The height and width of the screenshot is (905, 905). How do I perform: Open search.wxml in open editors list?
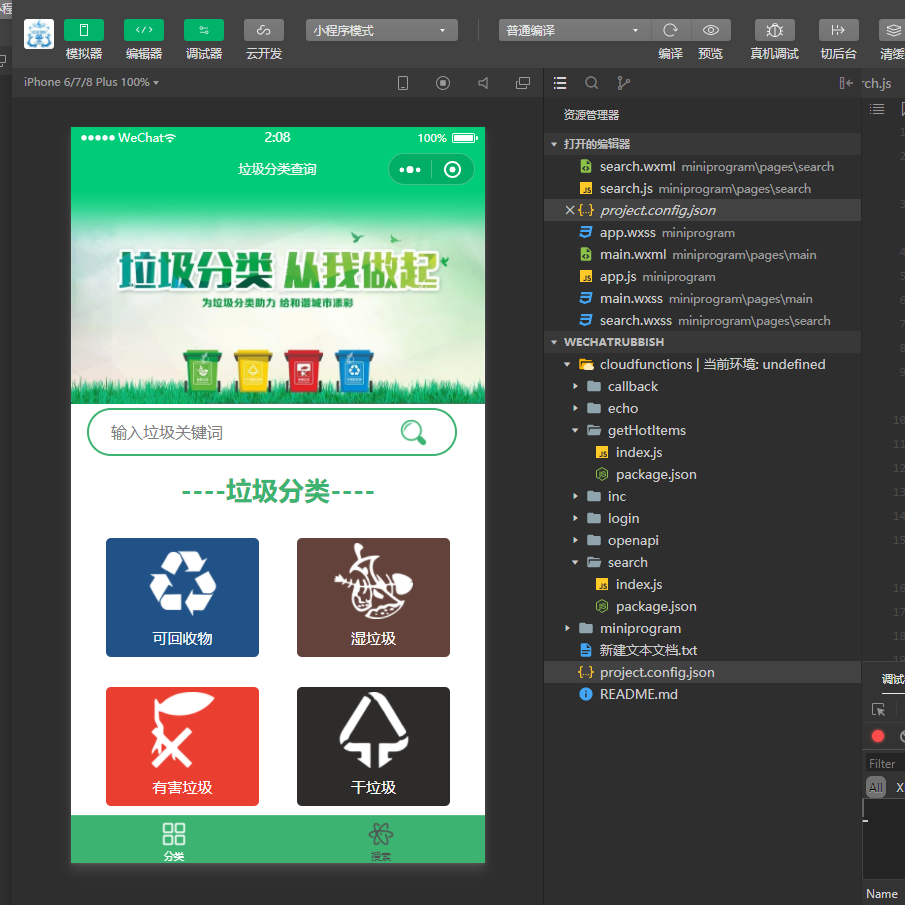637,166
